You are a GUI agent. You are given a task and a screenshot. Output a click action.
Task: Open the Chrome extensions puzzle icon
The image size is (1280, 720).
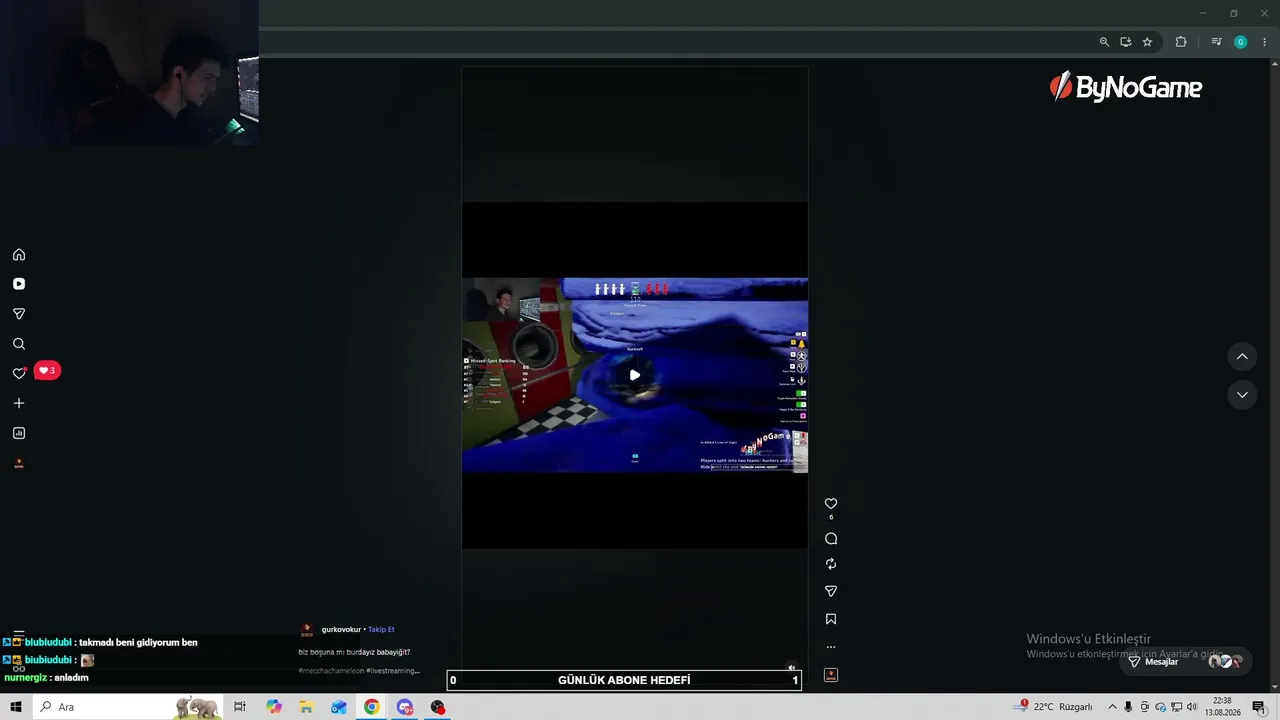pos(1181,42)
